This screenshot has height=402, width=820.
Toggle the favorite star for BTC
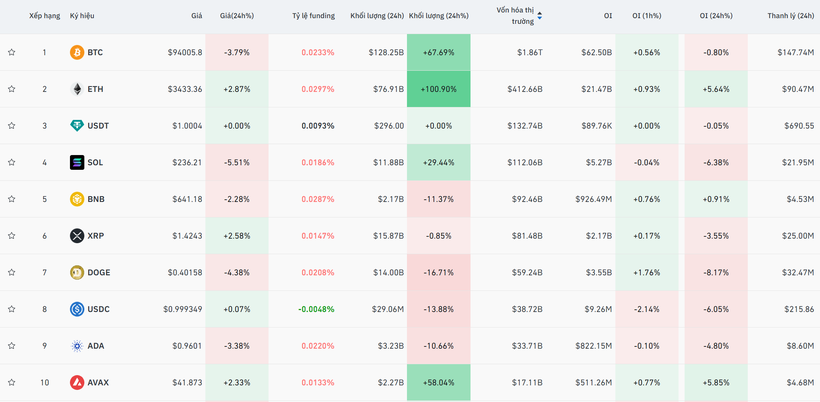click(12, 53)
